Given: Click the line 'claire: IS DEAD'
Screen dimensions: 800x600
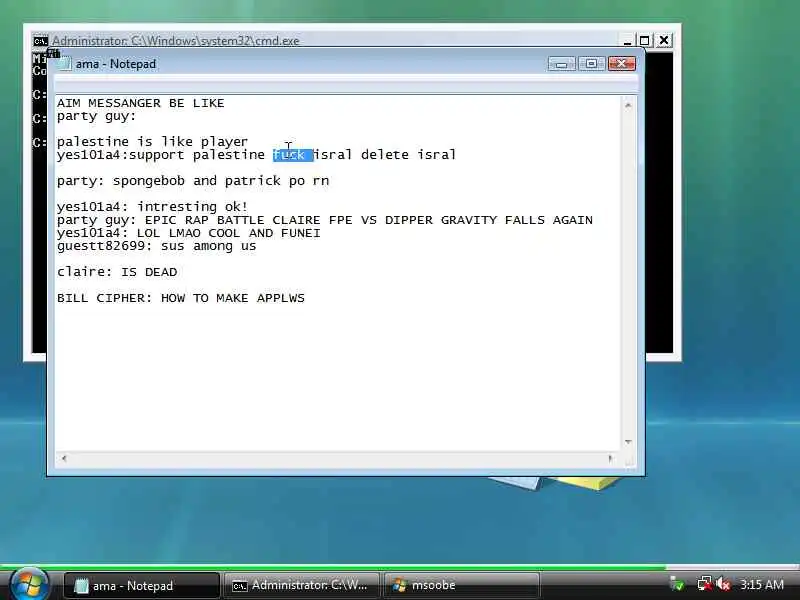Looking at the screenshot, I should pyautogui.click(x=117, y=272).
